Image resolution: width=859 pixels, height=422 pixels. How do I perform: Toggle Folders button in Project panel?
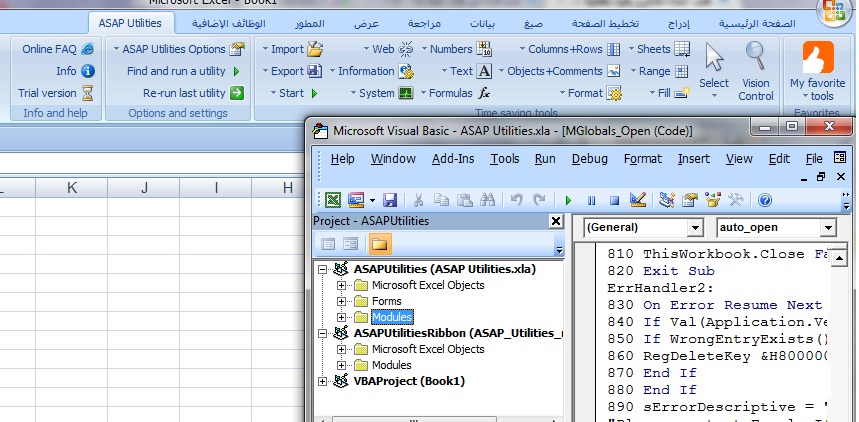tap(380, 244)
